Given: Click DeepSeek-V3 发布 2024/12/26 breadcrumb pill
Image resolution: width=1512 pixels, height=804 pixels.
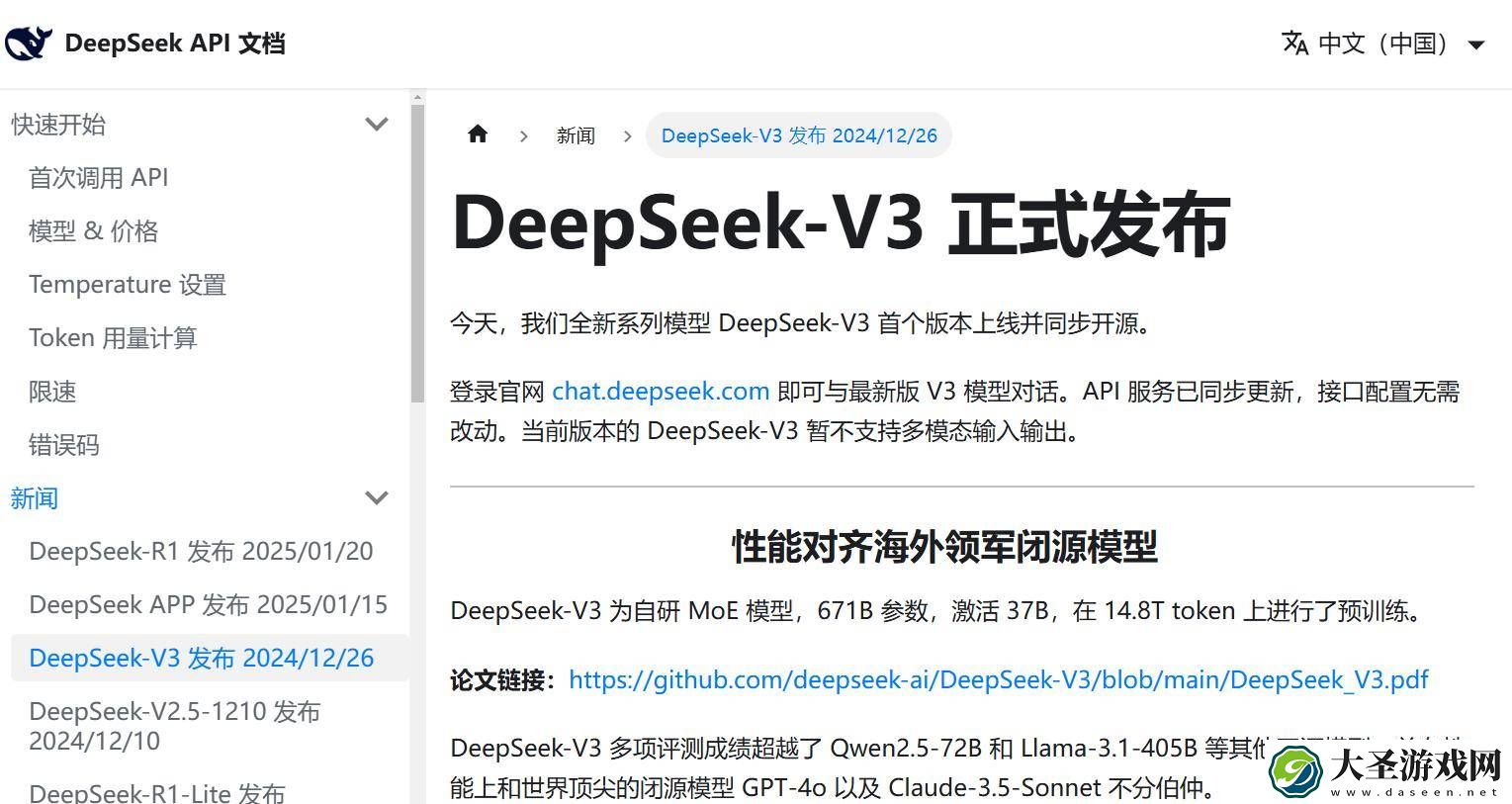Looking at the screenshot, I should click(x=799, y=135).
